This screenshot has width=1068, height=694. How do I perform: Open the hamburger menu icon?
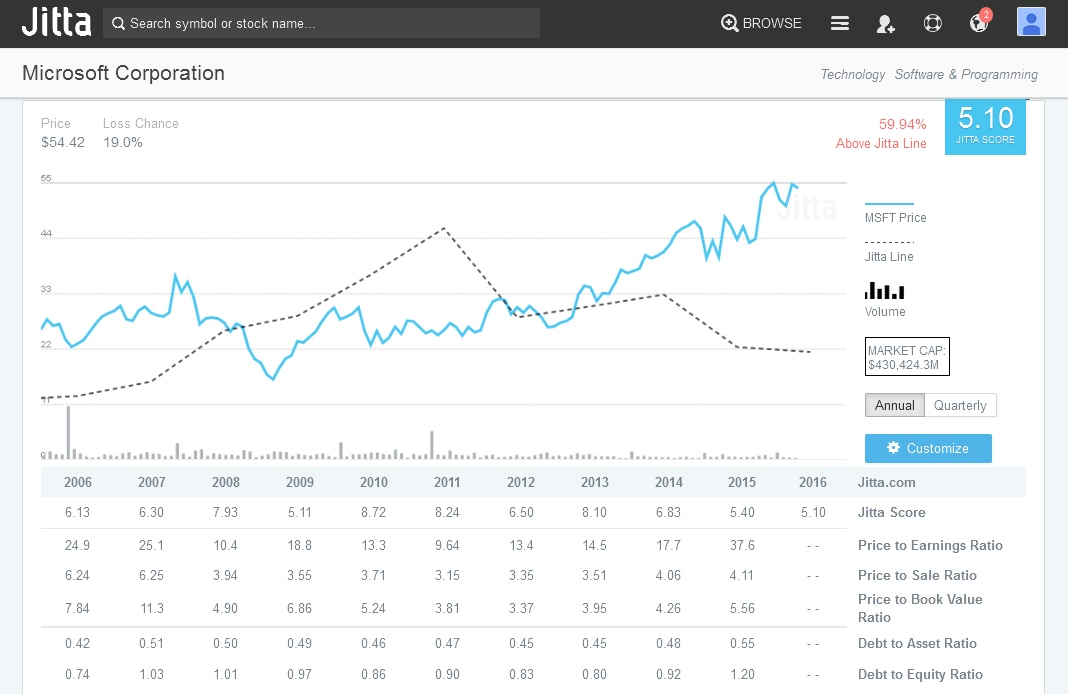pyautogui.click(x=839, y=22)
